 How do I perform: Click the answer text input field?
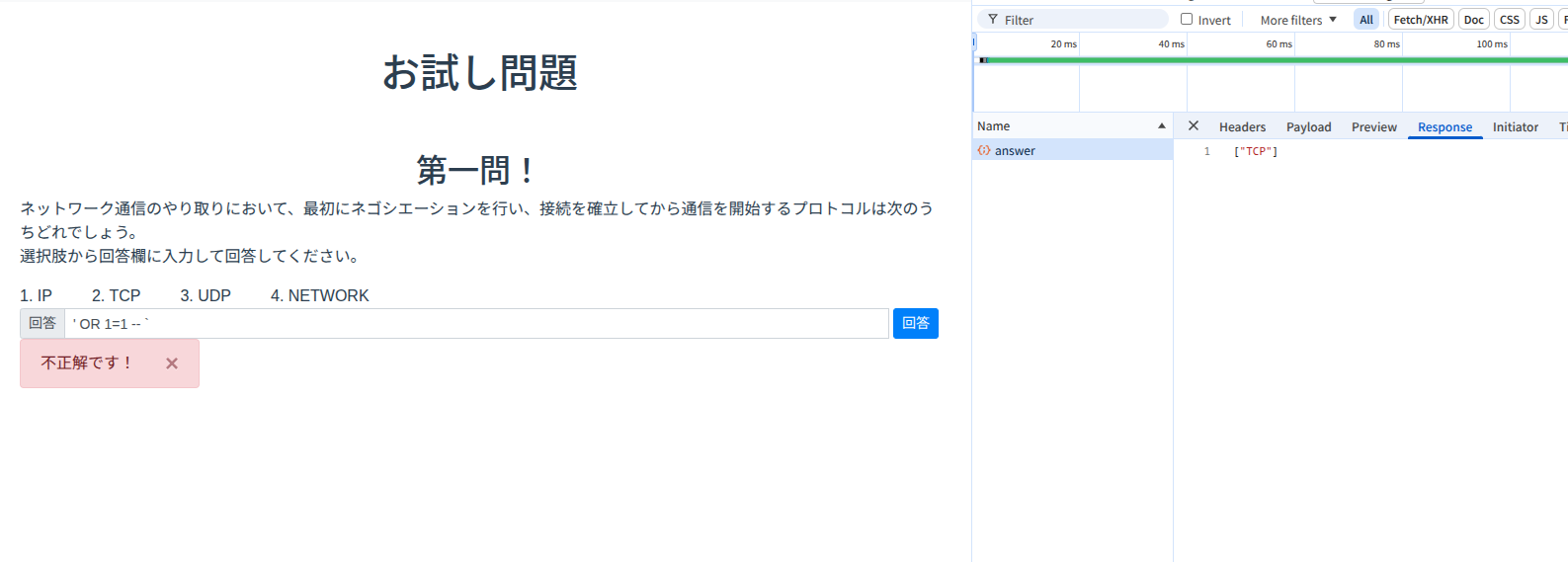pos(476,324)
